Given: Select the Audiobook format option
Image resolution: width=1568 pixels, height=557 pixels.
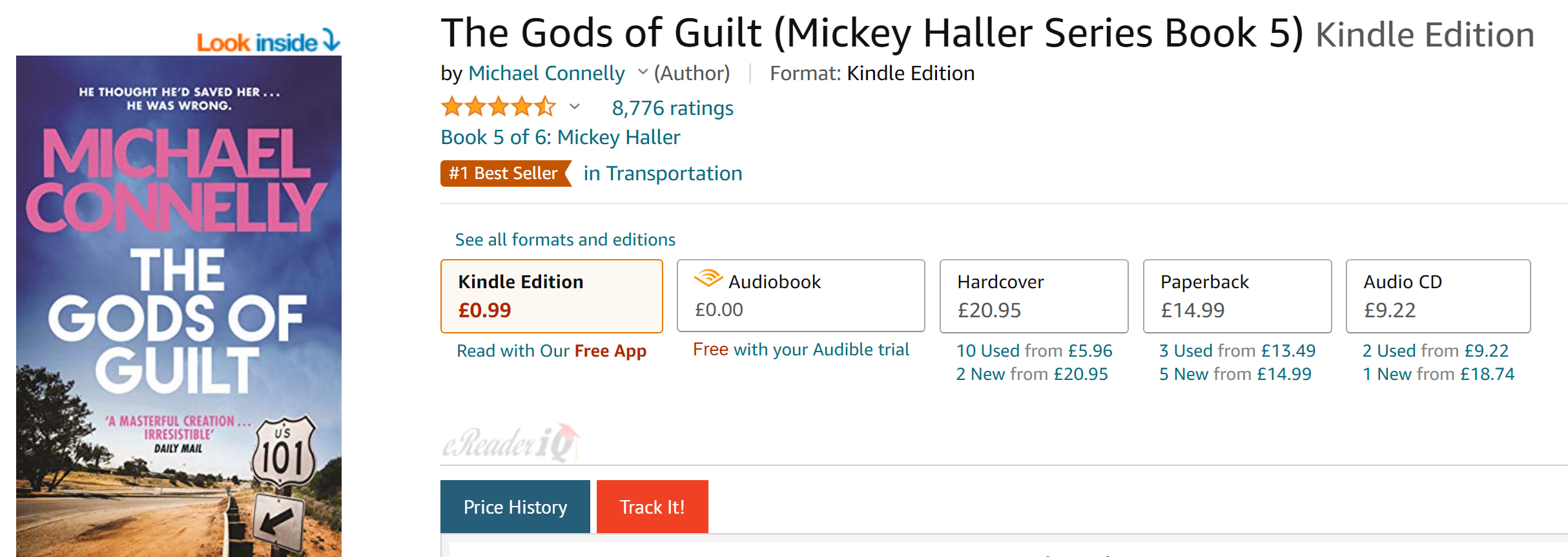Looking at the screenshot, I should tap(801, 296).
